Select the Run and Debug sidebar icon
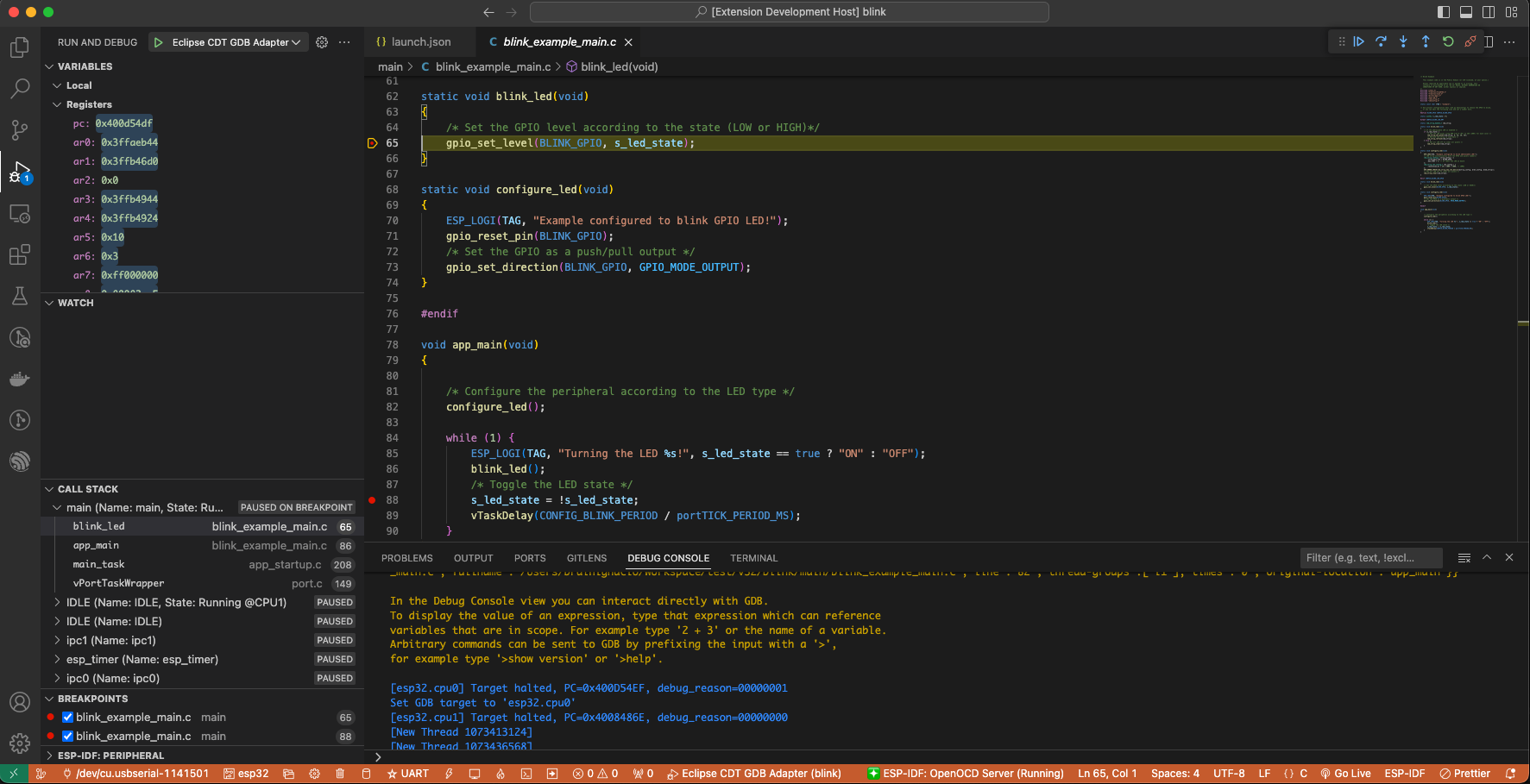Screen dimensions: 1530x784 pos(19,172)
